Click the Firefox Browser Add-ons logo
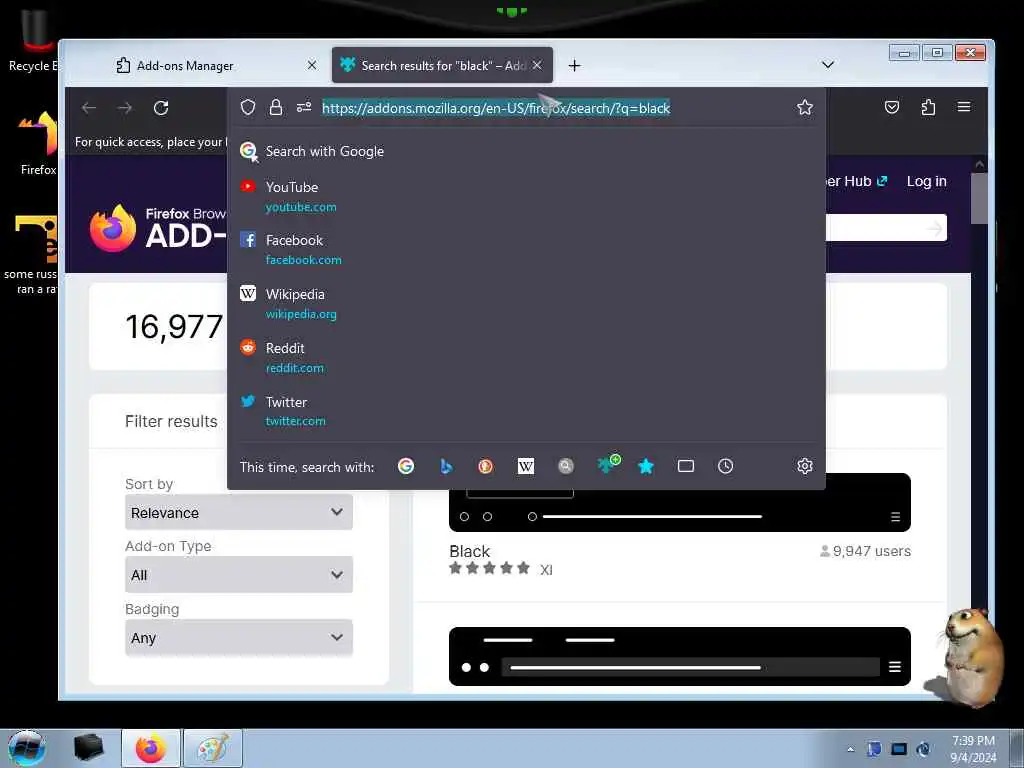Viewport: 1024px width, 768px height. [158, 228]
